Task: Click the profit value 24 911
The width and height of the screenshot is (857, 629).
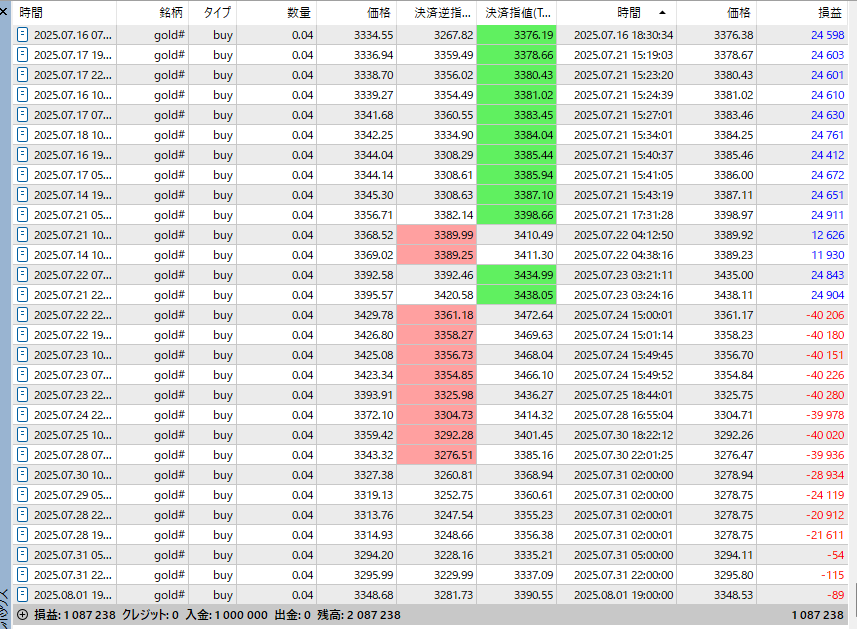Action: point(827,215)
